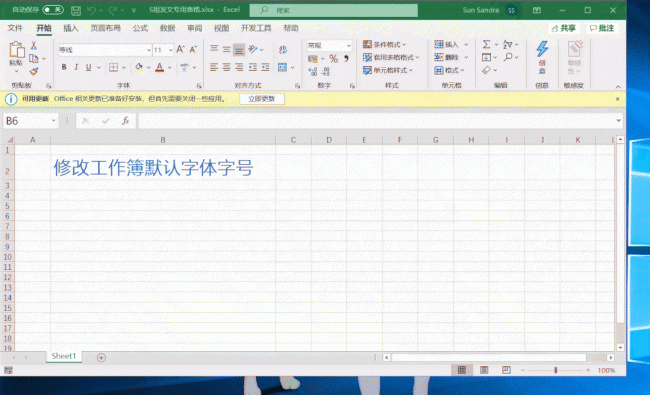Switch to Page Layout view
The width and height of the screenshot is (650, 395).
click(484, 370)
